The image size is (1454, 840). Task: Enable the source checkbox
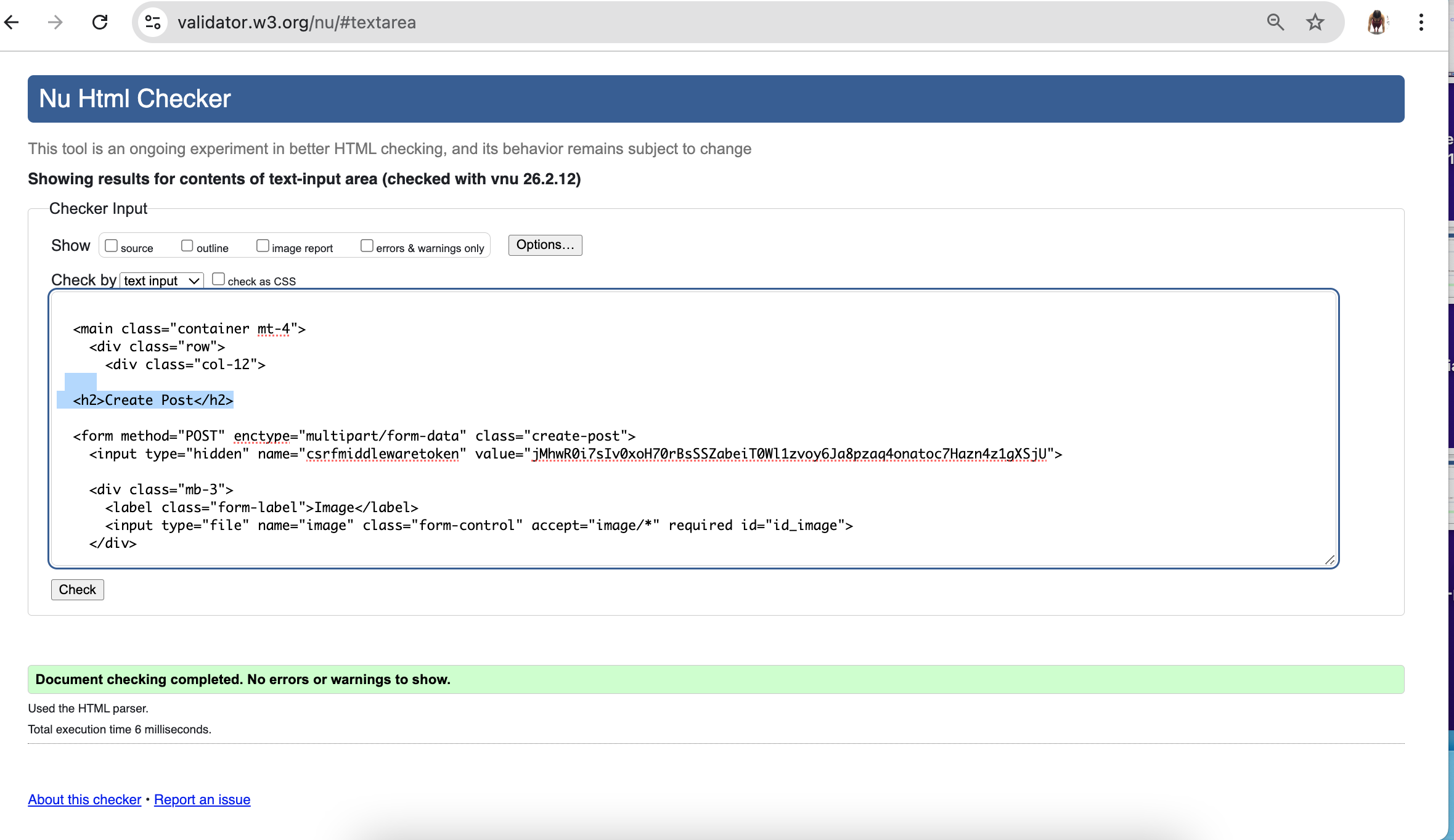(111, 245)
